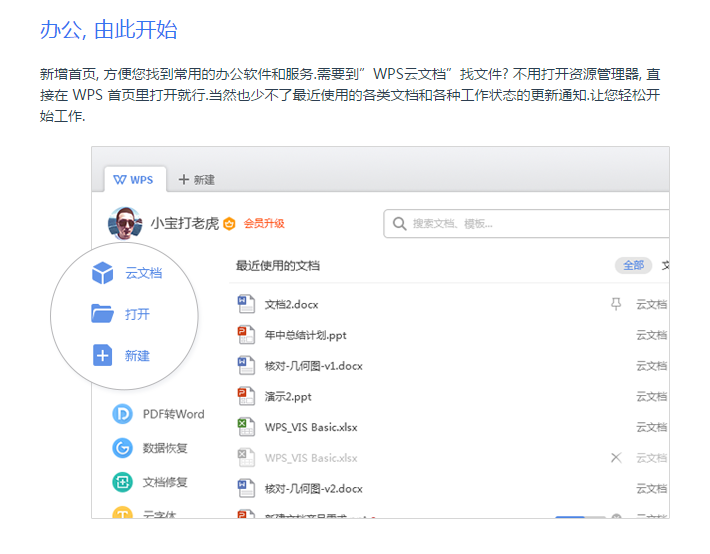Click the 办公, 由此开始 page heading
The width and height of the screenshot is (710, 554).
109,30
